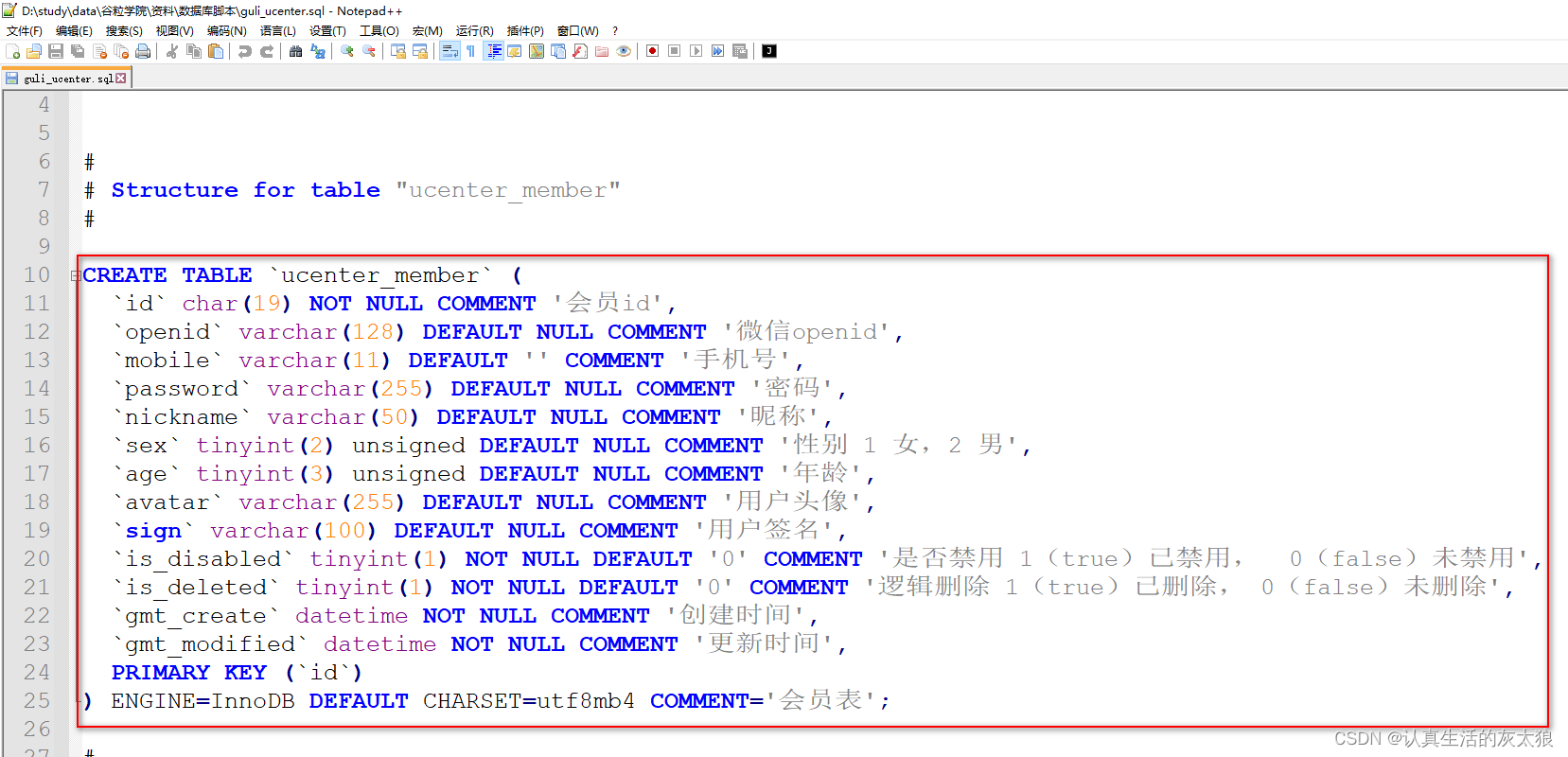Click the Copy toolbar icon
Image resolution: width=1568 pixels, height=757 pixels.
click(194, 51)
